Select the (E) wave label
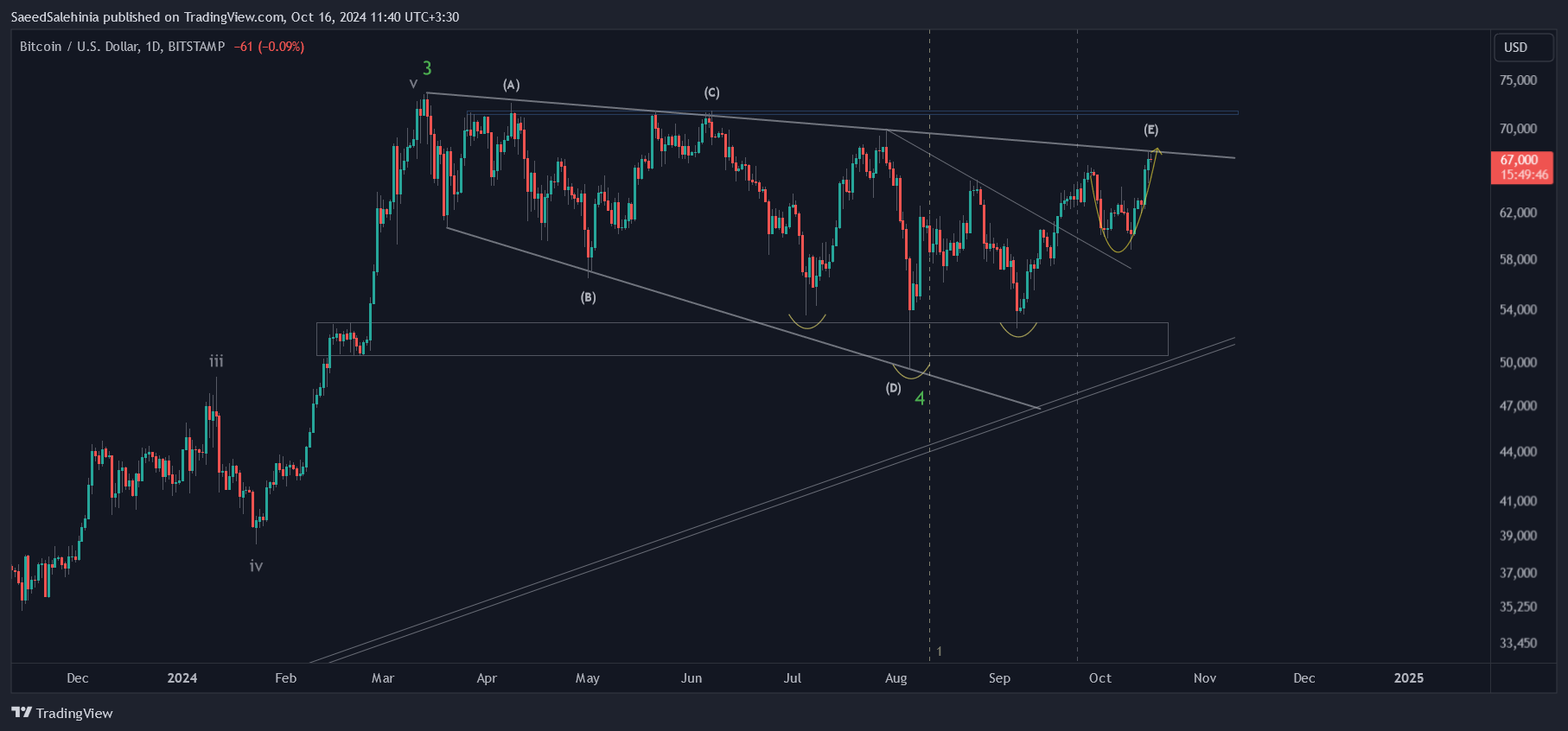1568x731 pixels. click(1151, 130)
